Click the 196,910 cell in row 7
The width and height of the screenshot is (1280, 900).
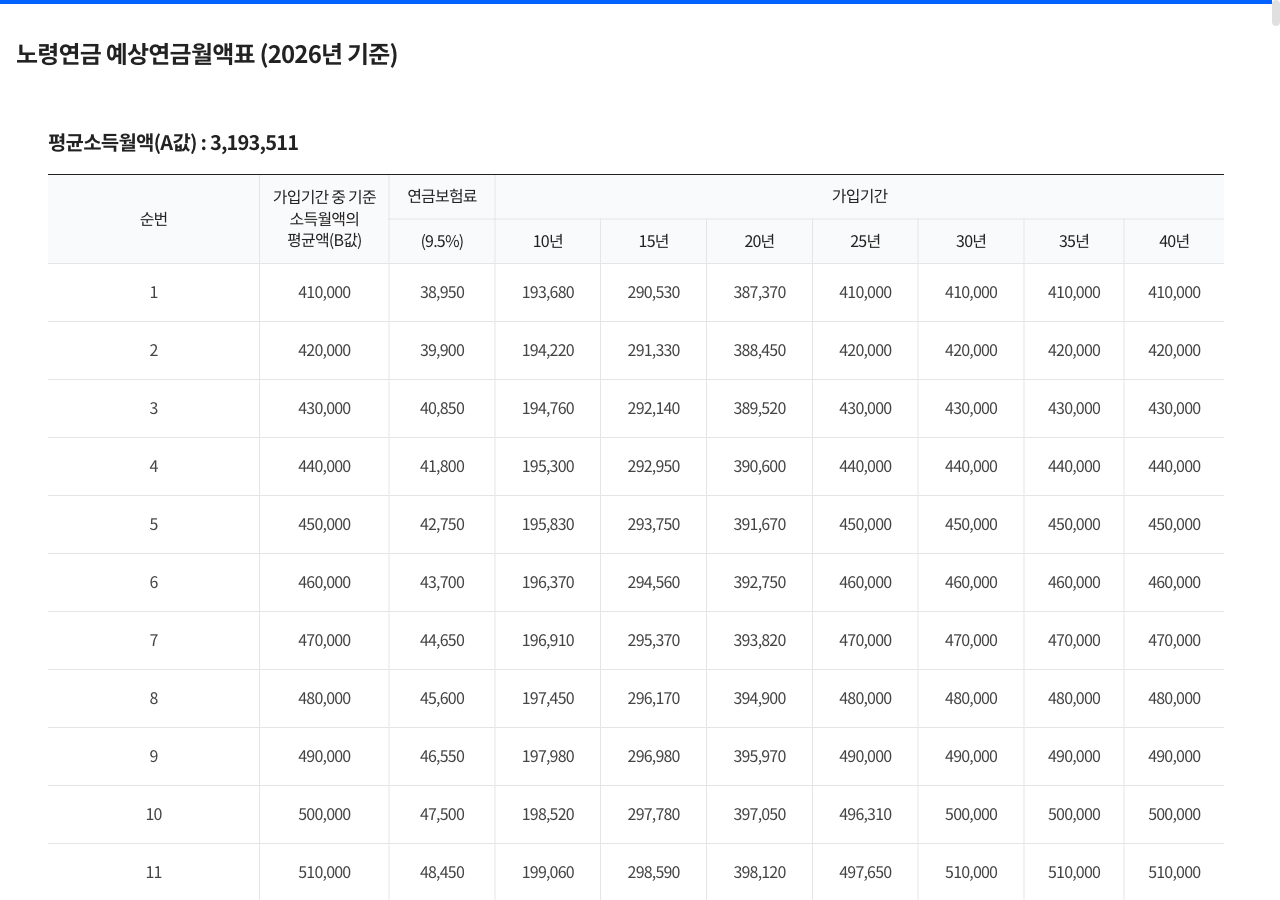[548, 641]
